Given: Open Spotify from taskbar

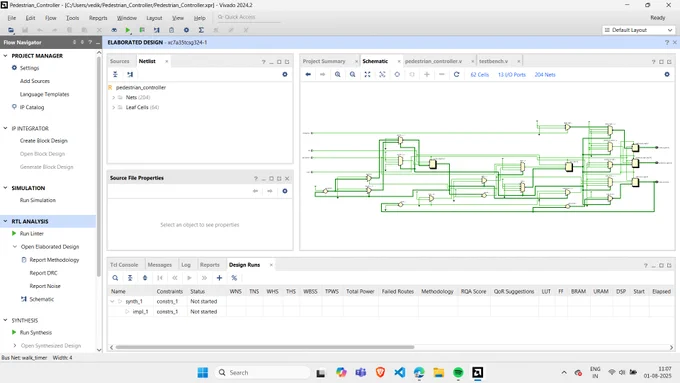Looking at the screenshot, I should [458, 372].
